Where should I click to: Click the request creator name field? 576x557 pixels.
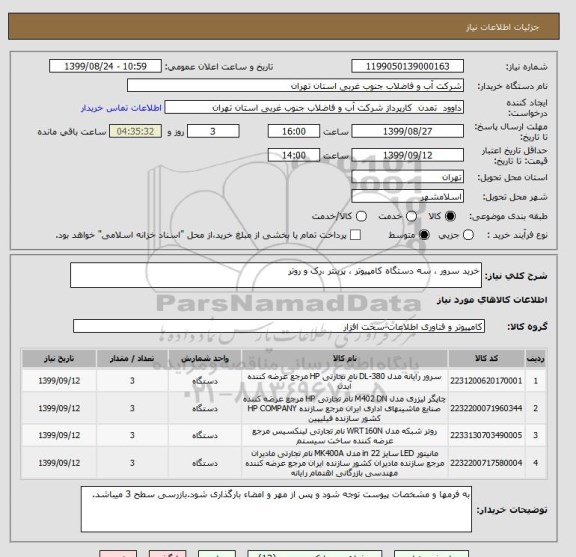pyautogui.click(x=314, y=108)
